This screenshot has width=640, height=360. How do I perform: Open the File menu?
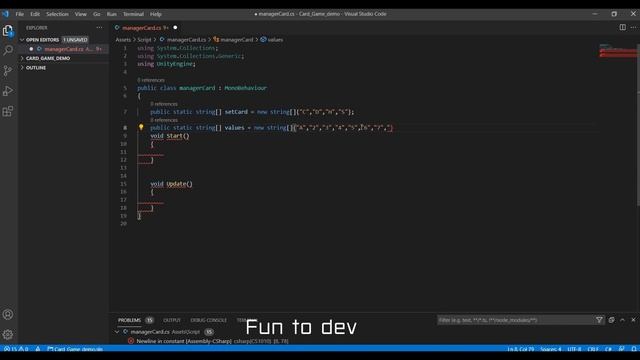pyautogui.click(x=20, y=14)
